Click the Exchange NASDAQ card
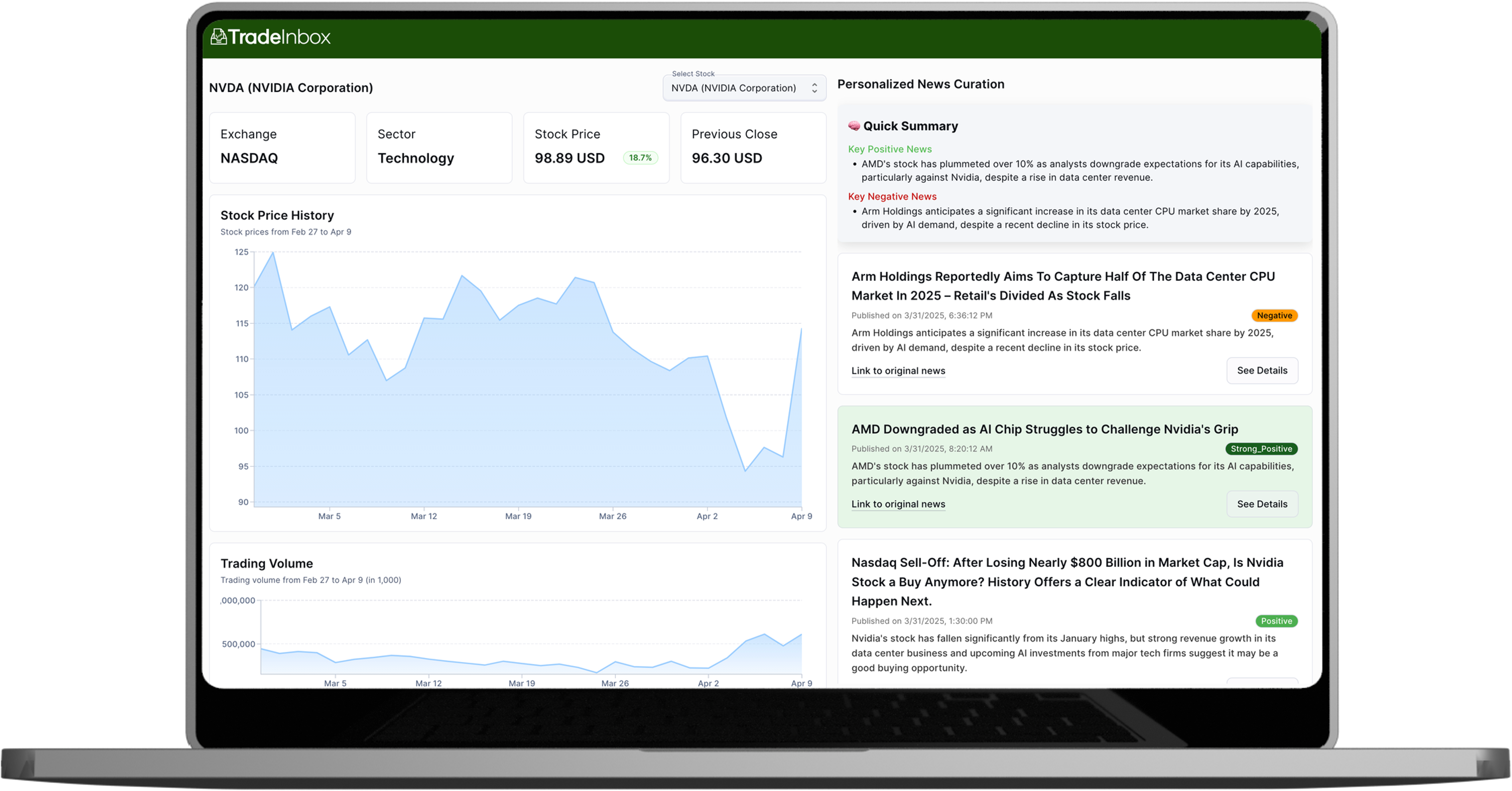Image resolution: width=1512 pixels, height=791 pixels. 282,148
